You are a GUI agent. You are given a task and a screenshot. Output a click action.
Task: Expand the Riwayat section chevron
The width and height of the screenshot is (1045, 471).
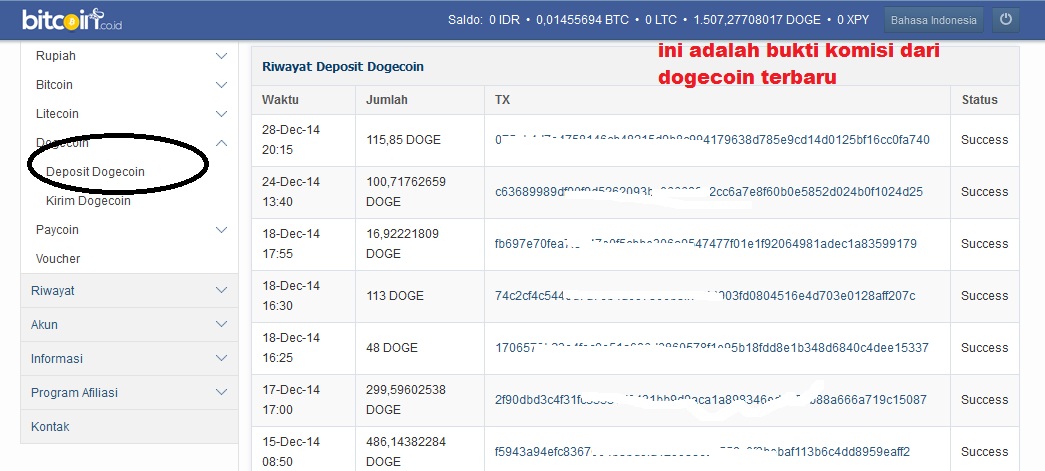pyautogui.click(x=222, y=290)
